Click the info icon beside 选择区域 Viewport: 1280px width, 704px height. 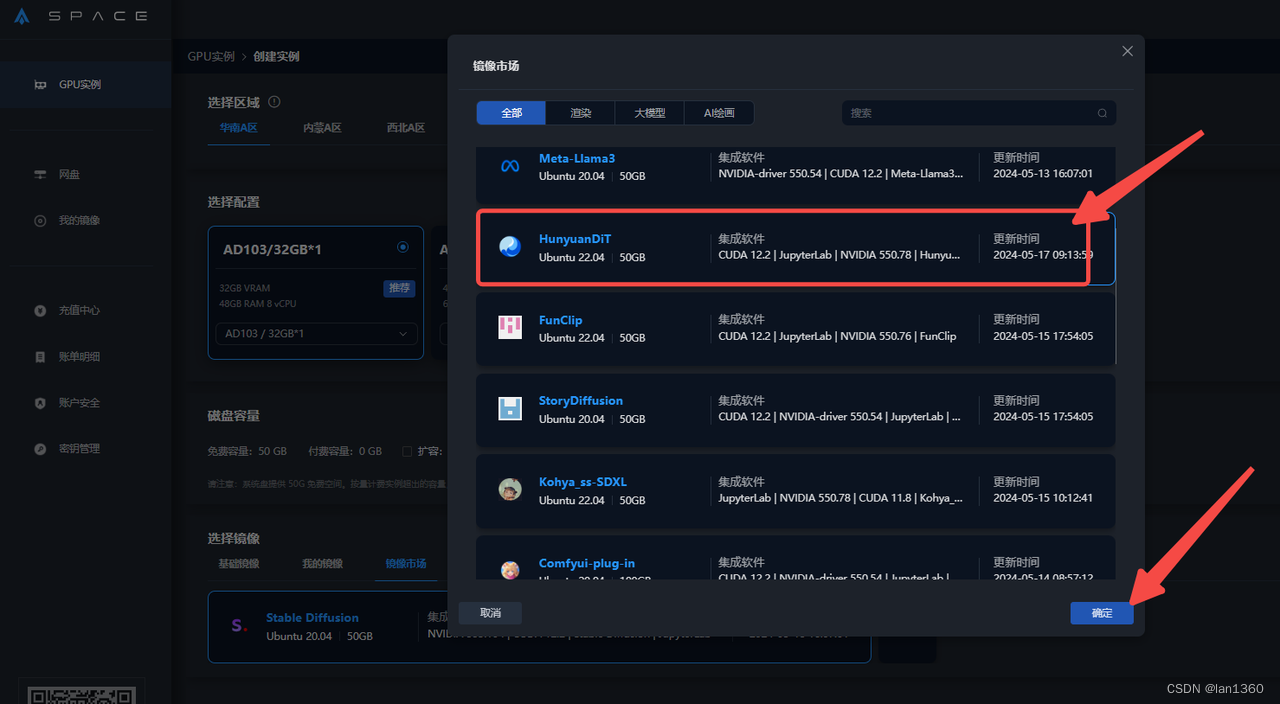pyautogui.click(x=274, y=102)
